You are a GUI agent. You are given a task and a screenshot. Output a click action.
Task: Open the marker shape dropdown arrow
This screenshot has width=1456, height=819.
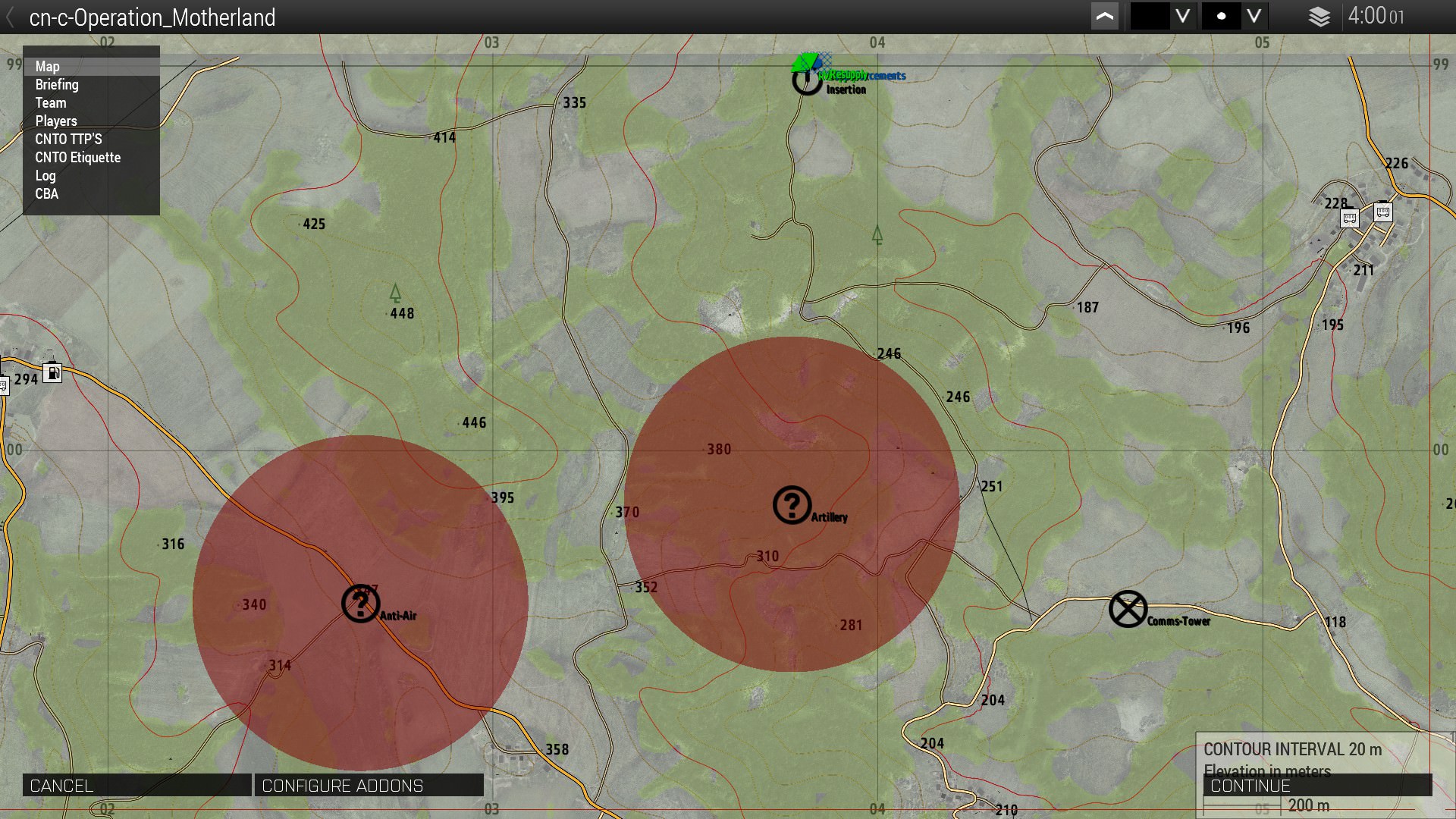click(1254, 16)
